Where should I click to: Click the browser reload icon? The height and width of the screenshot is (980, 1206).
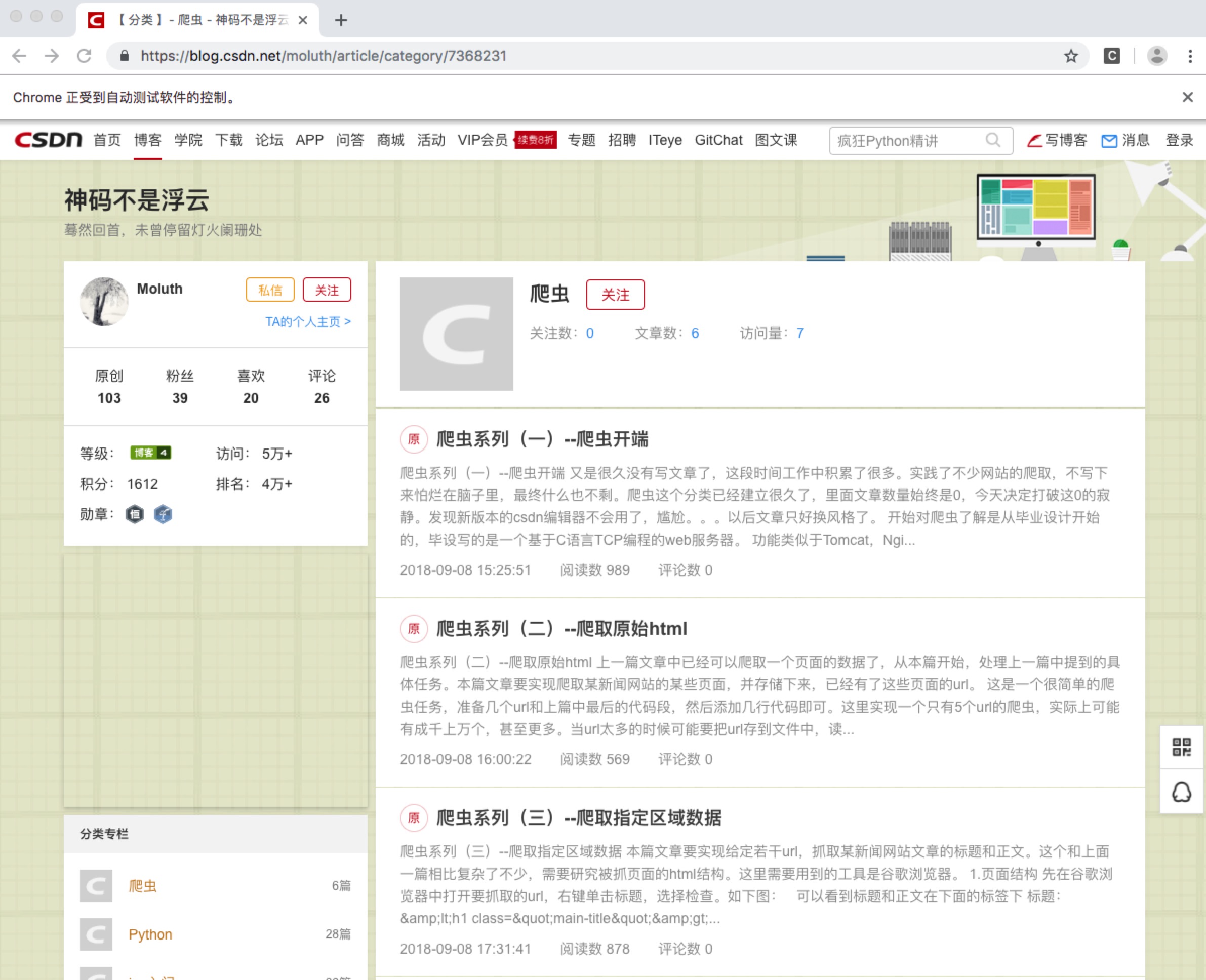(84, 56)
